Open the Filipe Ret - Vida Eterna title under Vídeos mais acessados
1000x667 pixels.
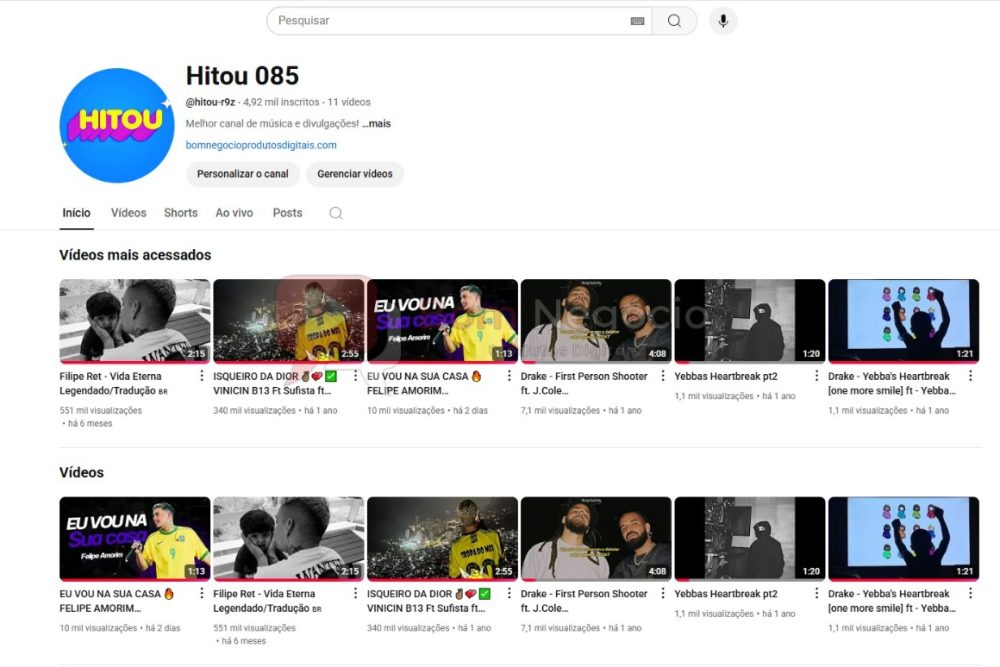coord(114,383)
